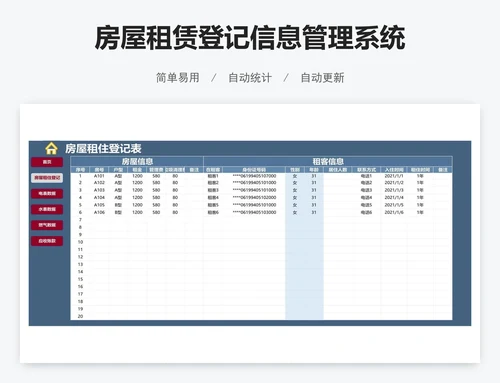Select ID number ****06199405103000
The width and height of the screenshot is (500, 383).
point(254,212)
